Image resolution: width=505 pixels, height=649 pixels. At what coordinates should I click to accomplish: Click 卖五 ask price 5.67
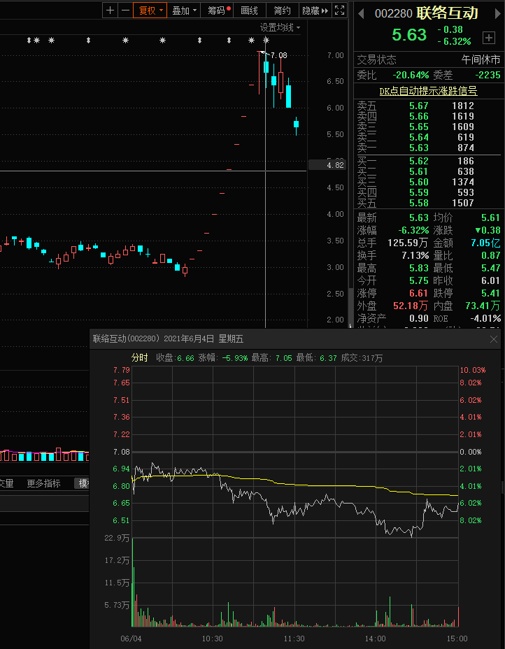tap(418, 106)
